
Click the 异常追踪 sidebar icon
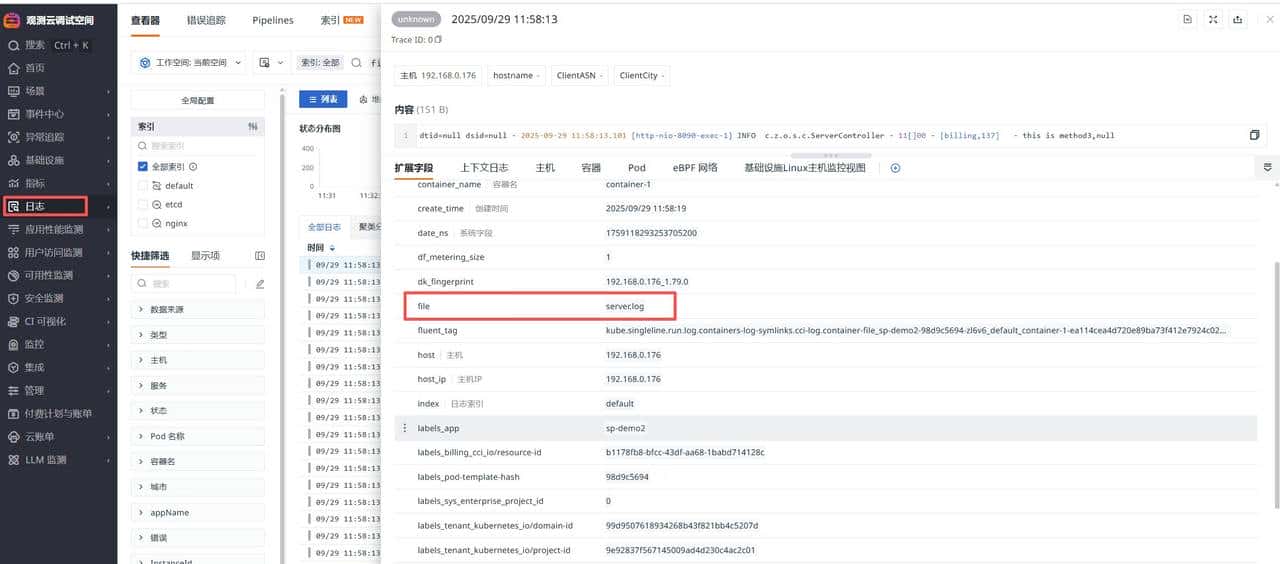point(14,137)
